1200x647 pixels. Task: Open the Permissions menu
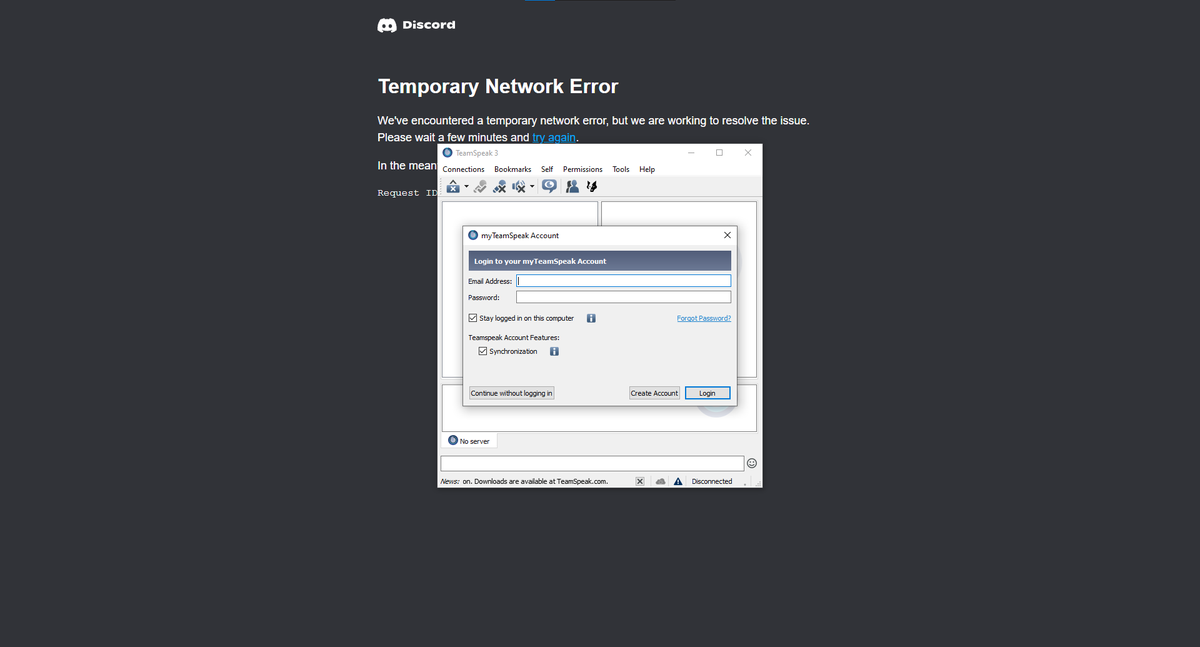[x=583, y=169]
